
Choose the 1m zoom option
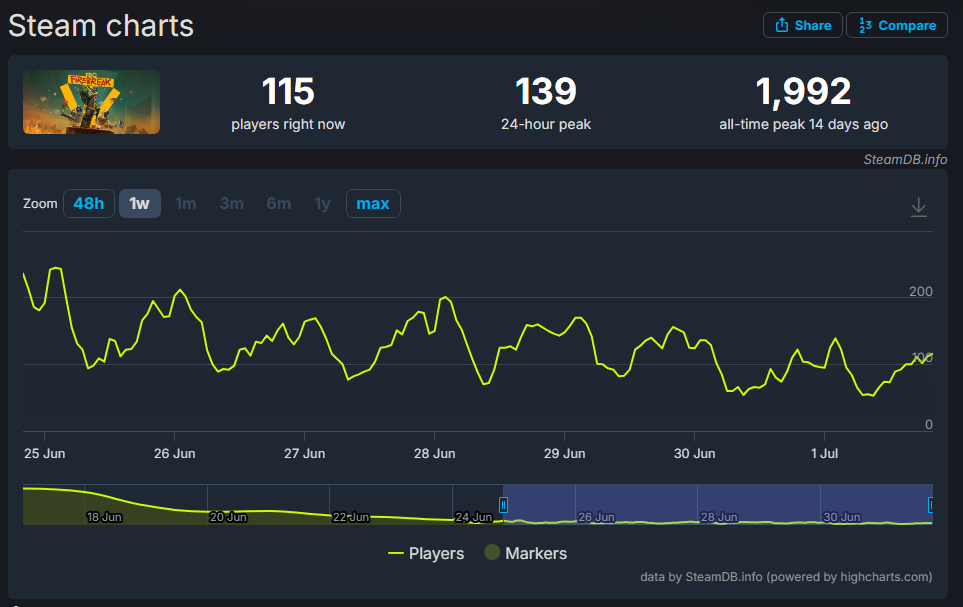coord(186,204)
